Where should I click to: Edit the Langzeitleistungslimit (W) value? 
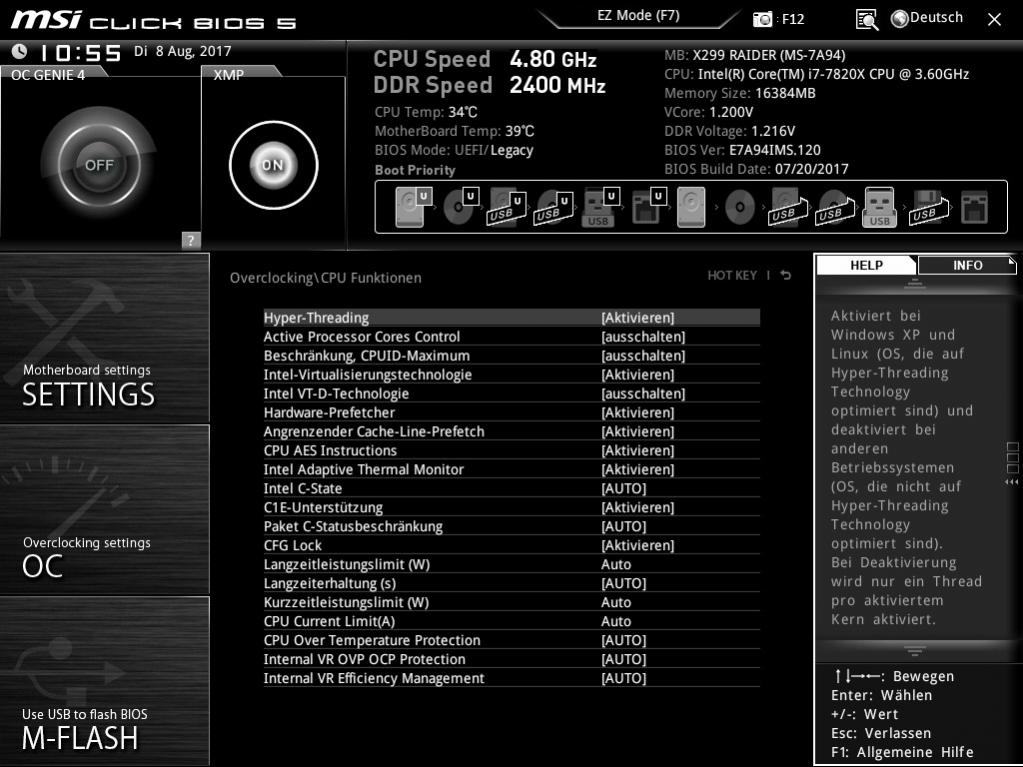512,564
